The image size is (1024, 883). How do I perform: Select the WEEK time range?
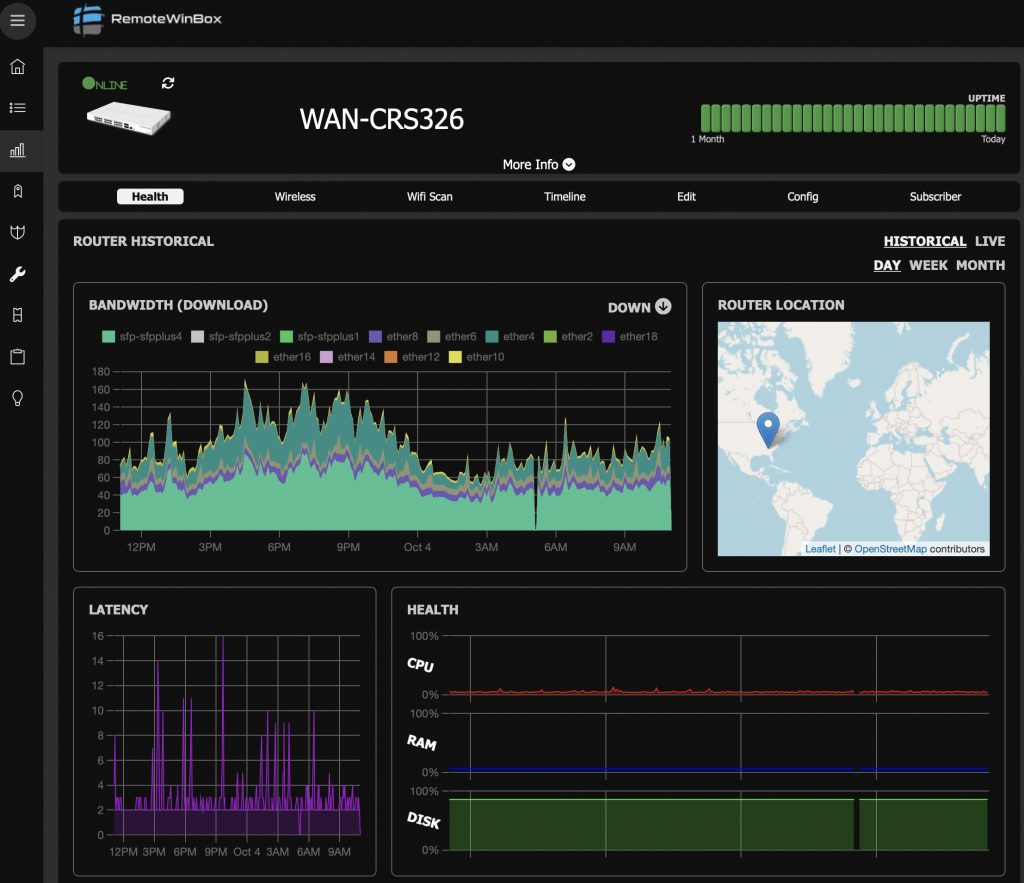coord(928,265)
